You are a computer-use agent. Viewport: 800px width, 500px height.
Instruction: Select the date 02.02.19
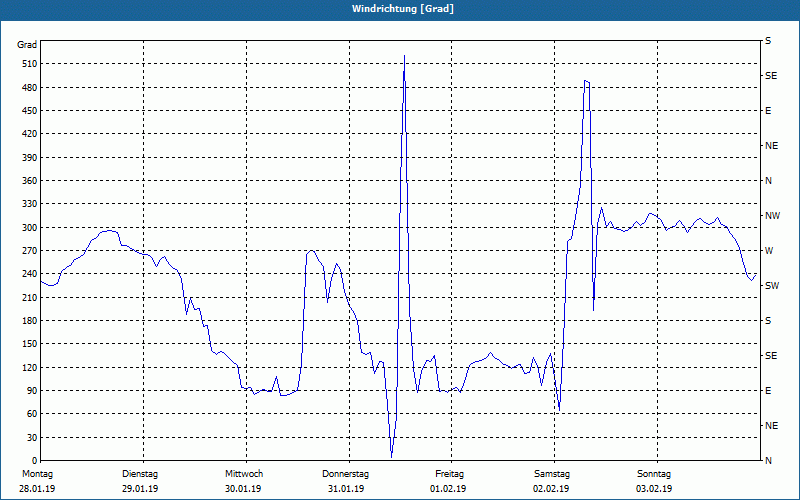coord(551,489)
